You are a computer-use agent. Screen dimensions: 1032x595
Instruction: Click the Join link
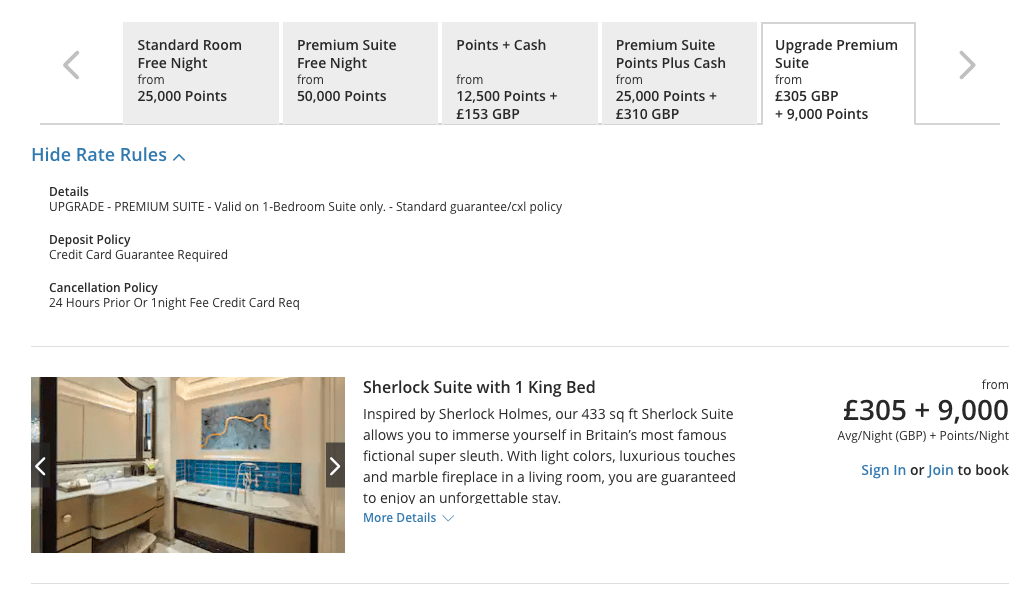[x=940, y=470]
